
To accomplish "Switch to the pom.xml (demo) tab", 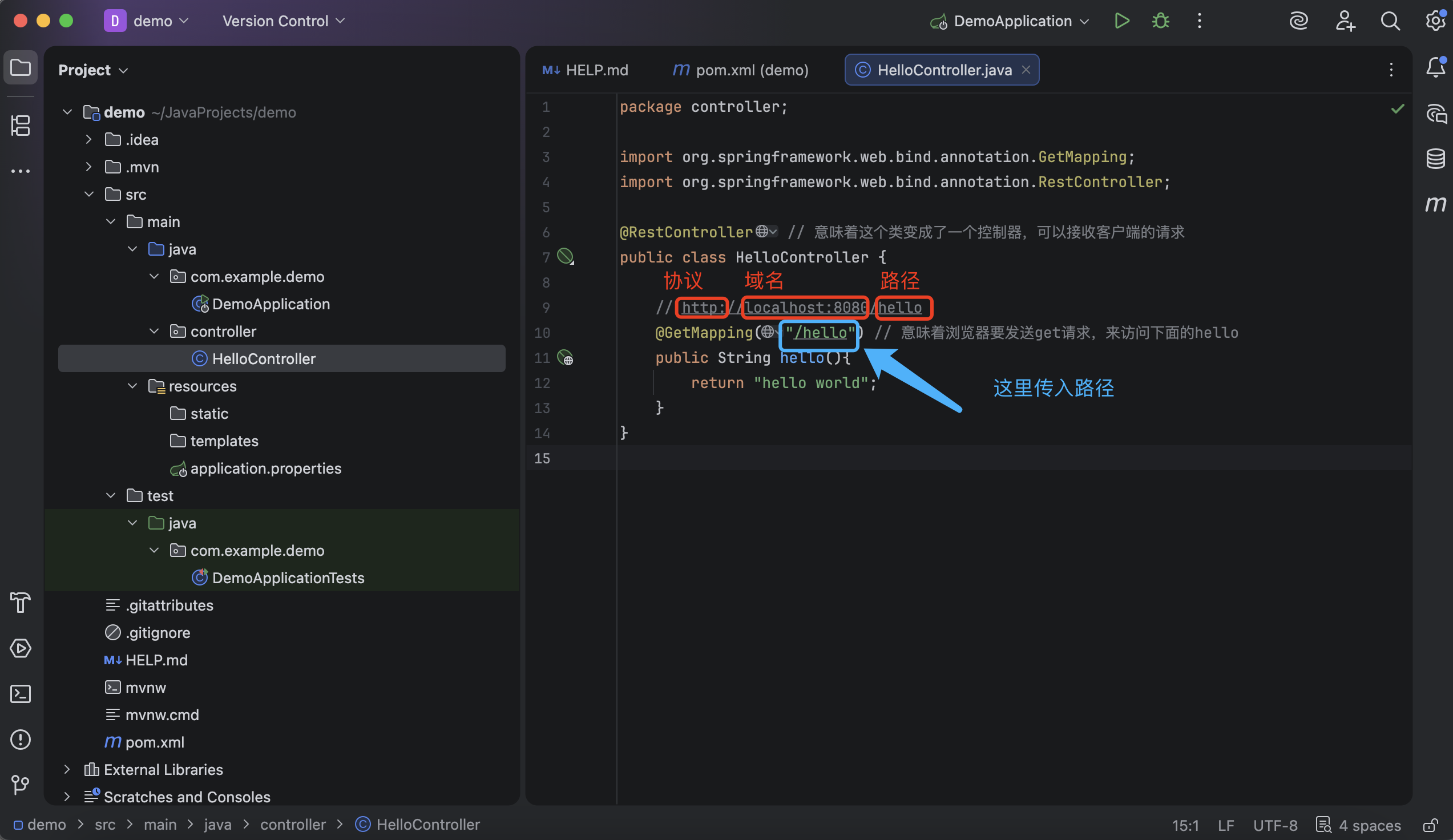I will [x=741, y=70].
